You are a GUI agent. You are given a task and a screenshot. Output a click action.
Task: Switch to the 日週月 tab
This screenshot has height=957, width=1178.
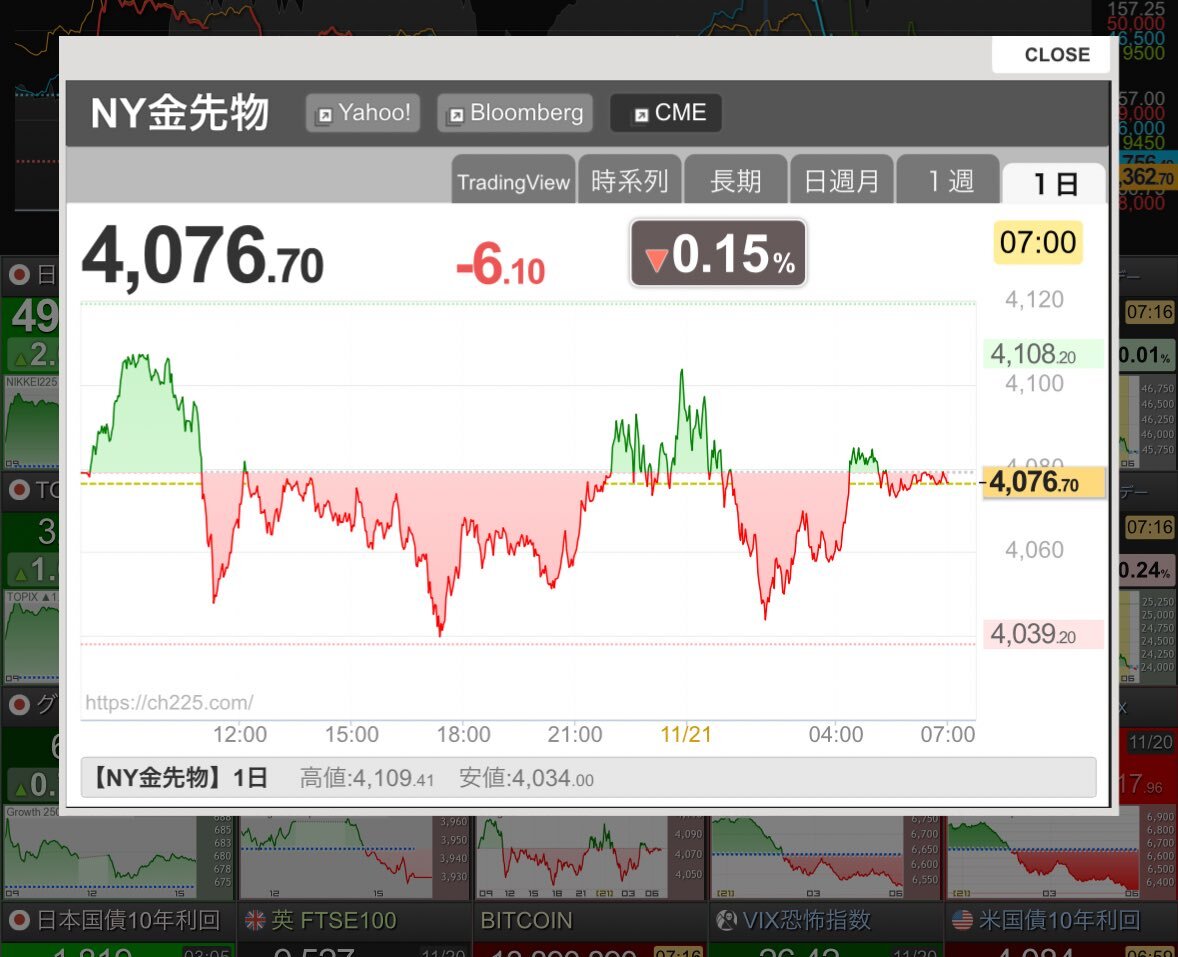[841, 181]
